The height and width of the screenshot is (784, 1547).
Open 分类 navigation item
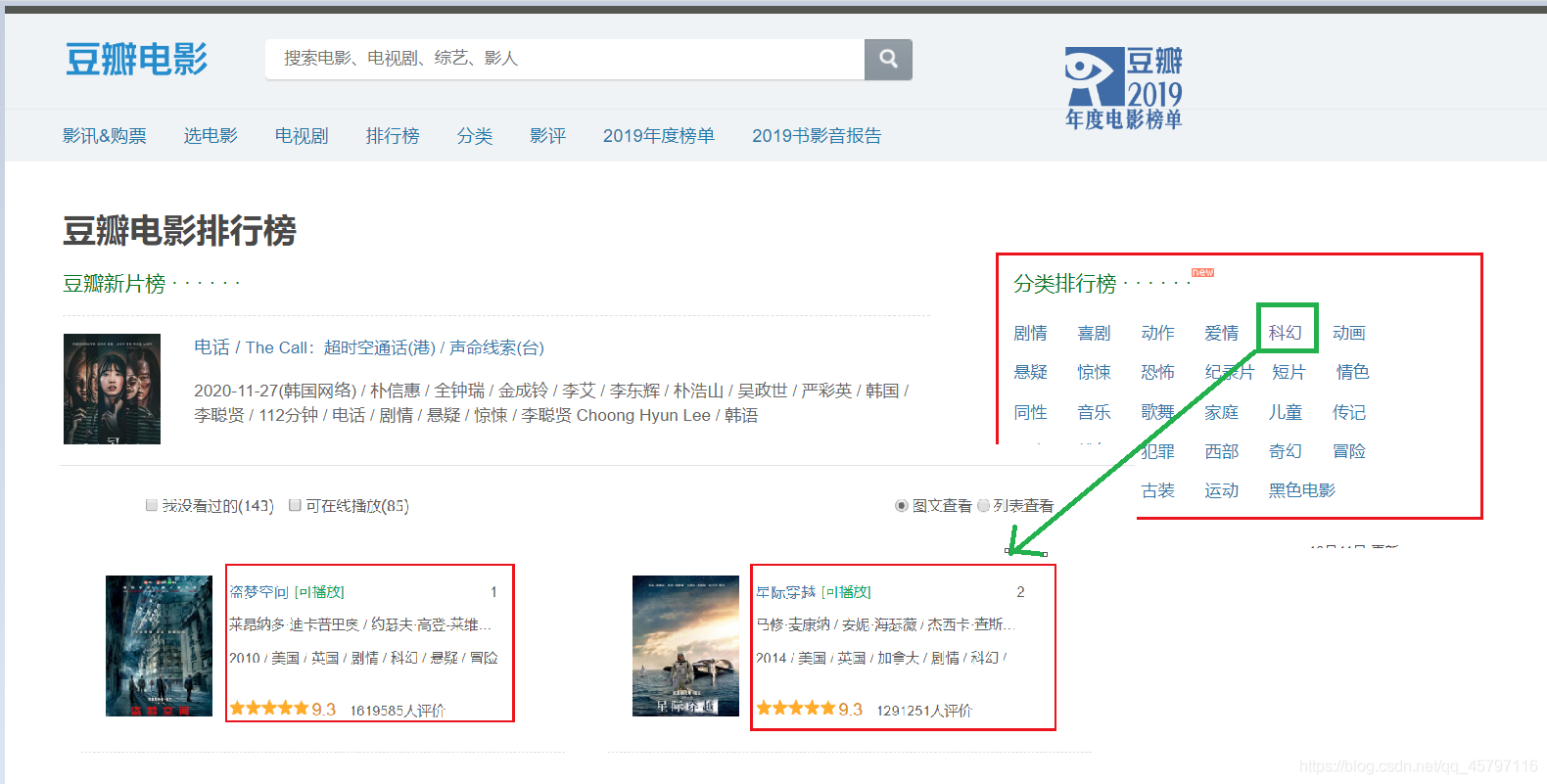pos(475,136)
